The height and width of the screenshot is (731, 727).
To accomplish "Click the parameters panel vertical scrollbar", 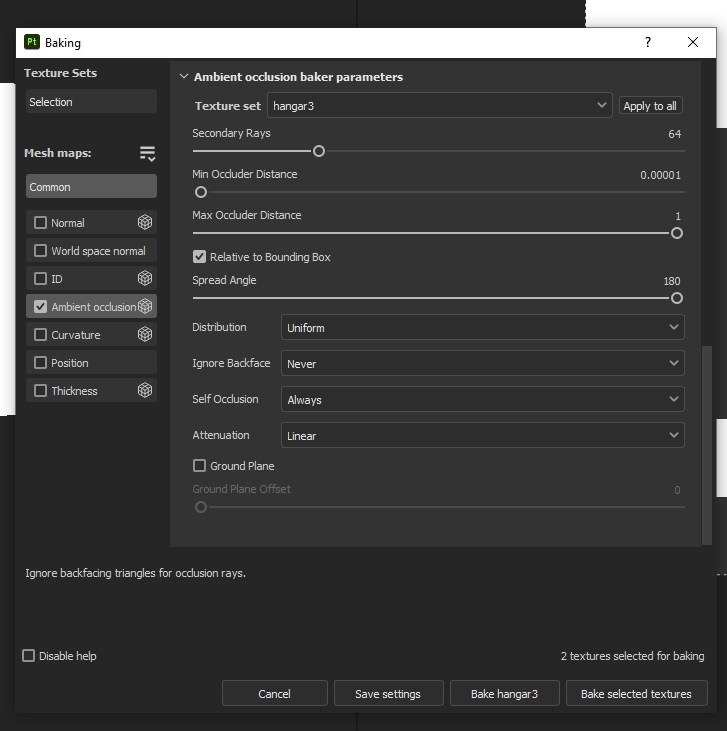I will coord(707,445).
